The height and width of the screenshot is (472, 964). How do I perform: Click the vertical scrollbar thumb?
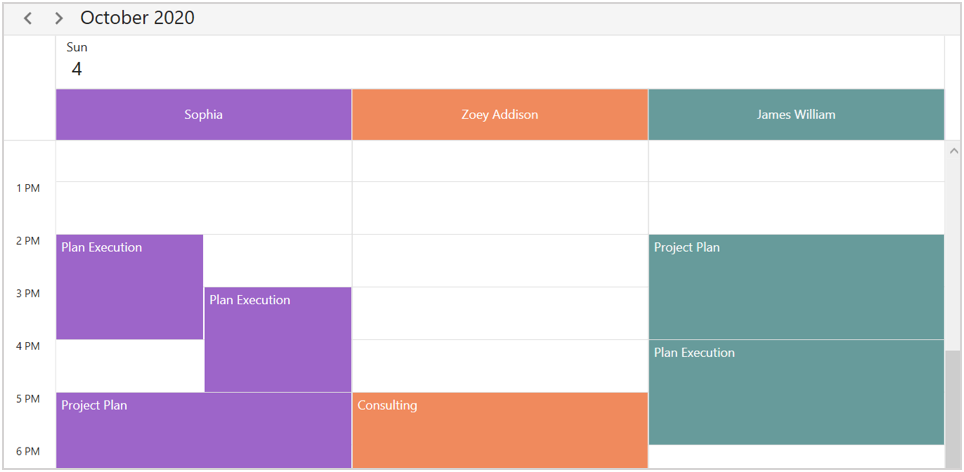953,408
